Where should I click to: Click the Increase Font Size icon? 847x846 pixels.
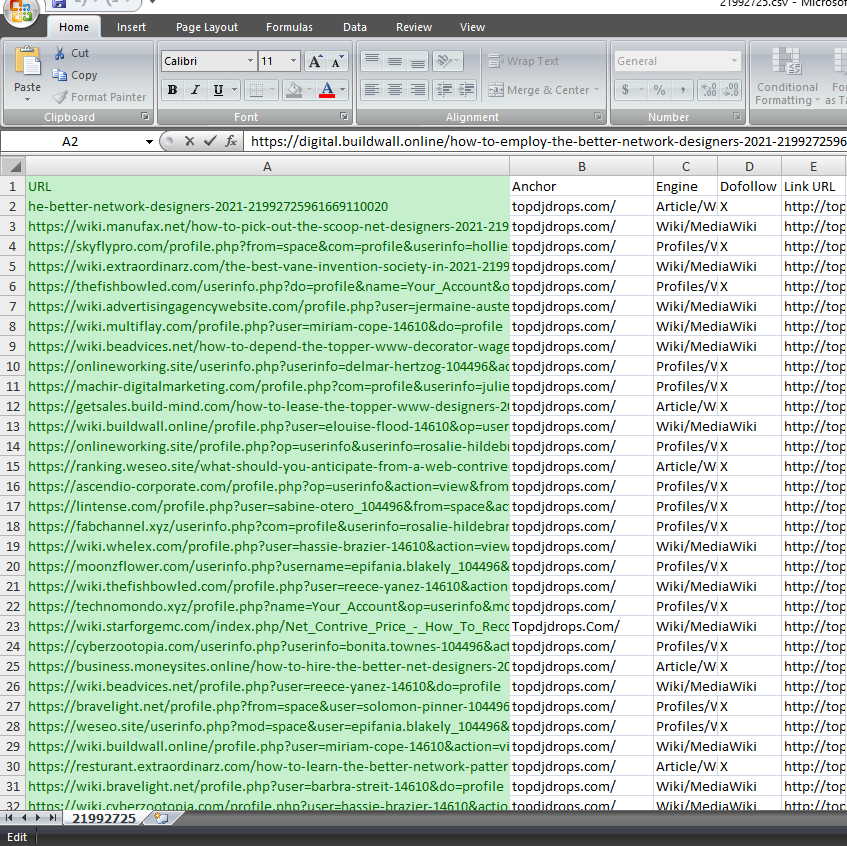316,60
